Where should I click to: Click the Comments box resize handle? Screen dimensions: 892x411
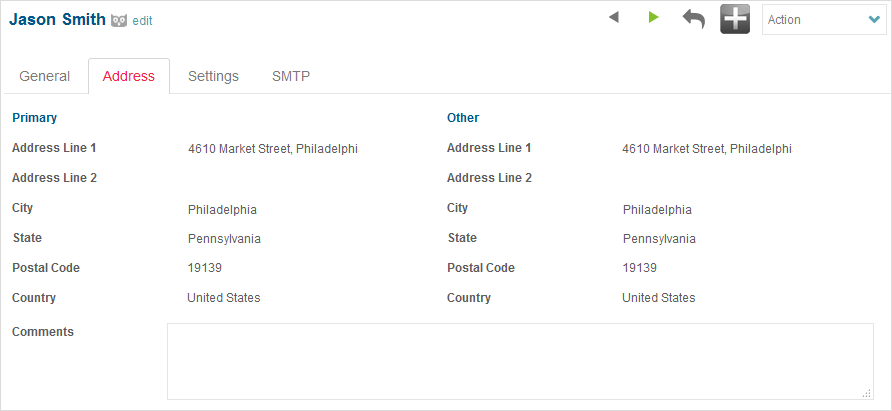pyautogui.click(x=866, y=393)
